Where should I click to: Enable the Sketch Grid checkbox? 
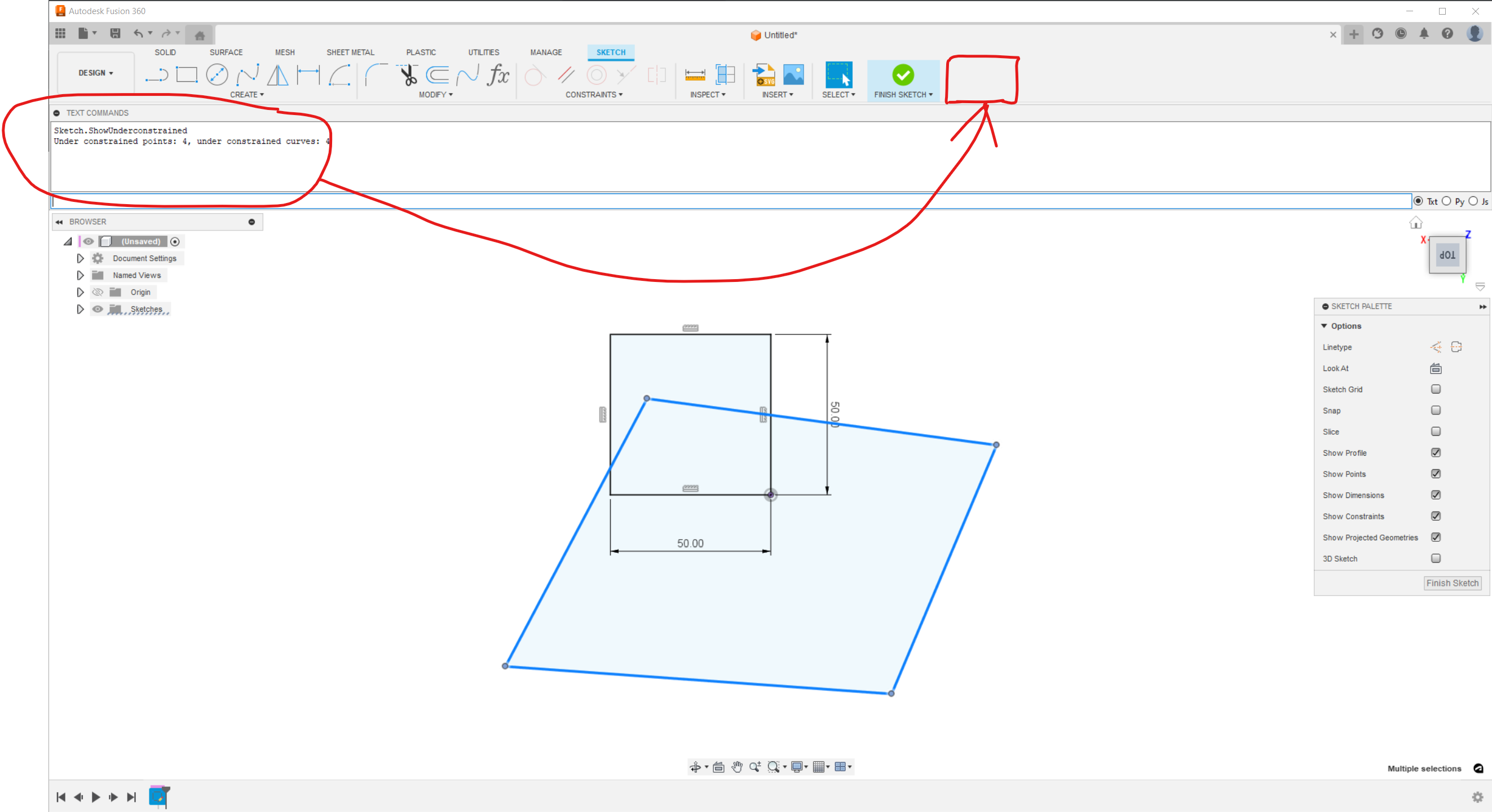[1435, 389]
